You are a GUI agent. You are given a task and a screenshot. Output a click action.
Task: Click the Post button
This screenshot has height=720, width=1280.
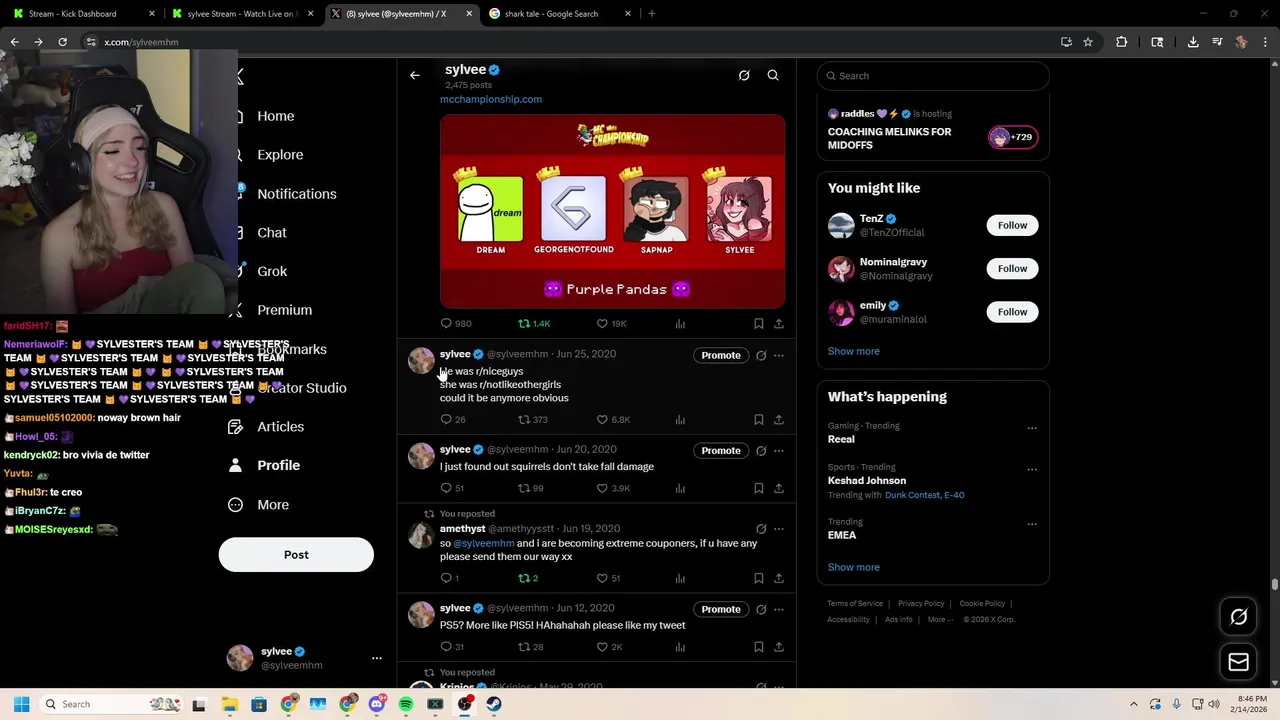pyautogui.click(x=296, y=555)
